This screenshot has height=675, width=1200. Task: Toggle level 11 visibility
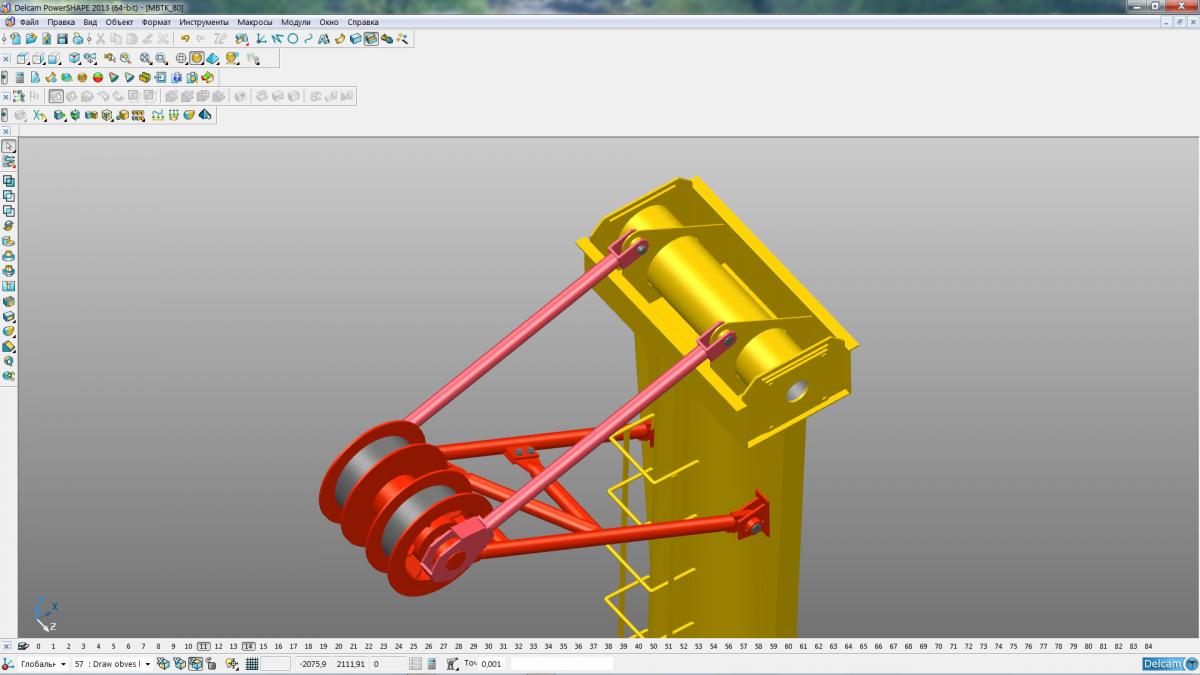pos(204,646)
